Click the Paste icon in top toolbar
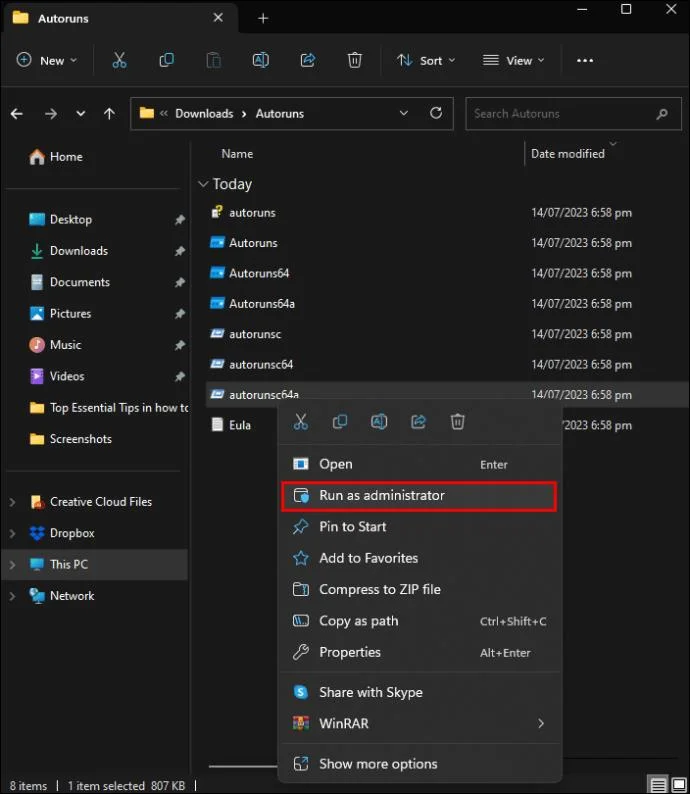The height and width of the screenshot is (794, 690). click(x=213, y=60)
